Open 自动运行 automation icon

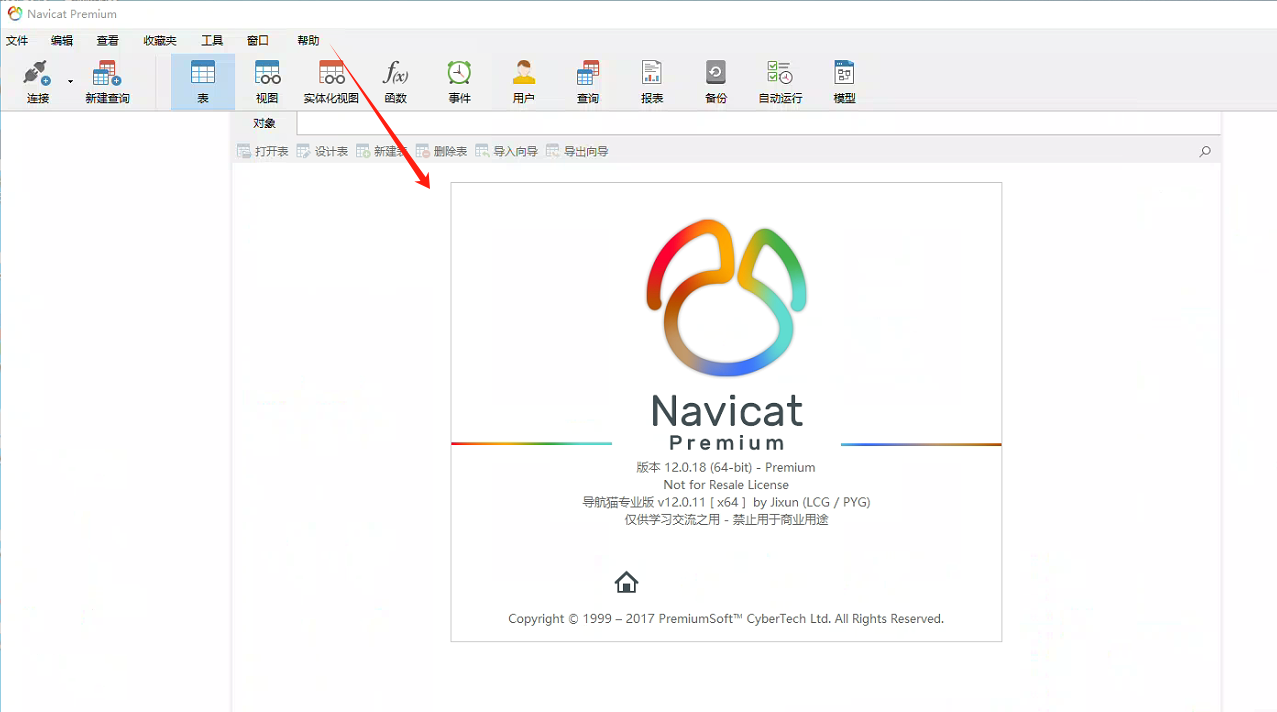click(x=780, y=82)
